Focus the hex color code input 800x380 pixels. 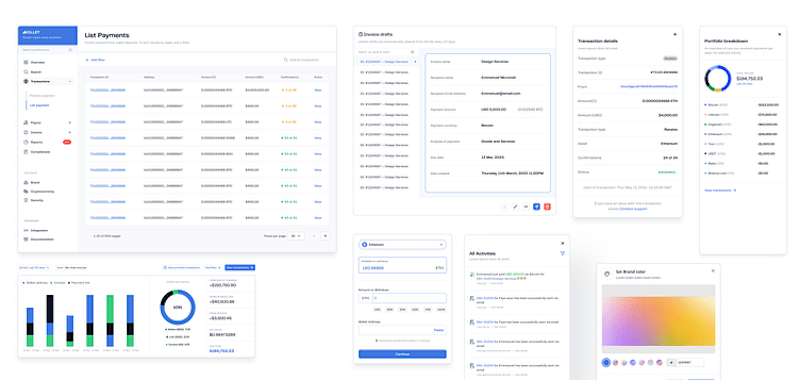coord(689,363)
